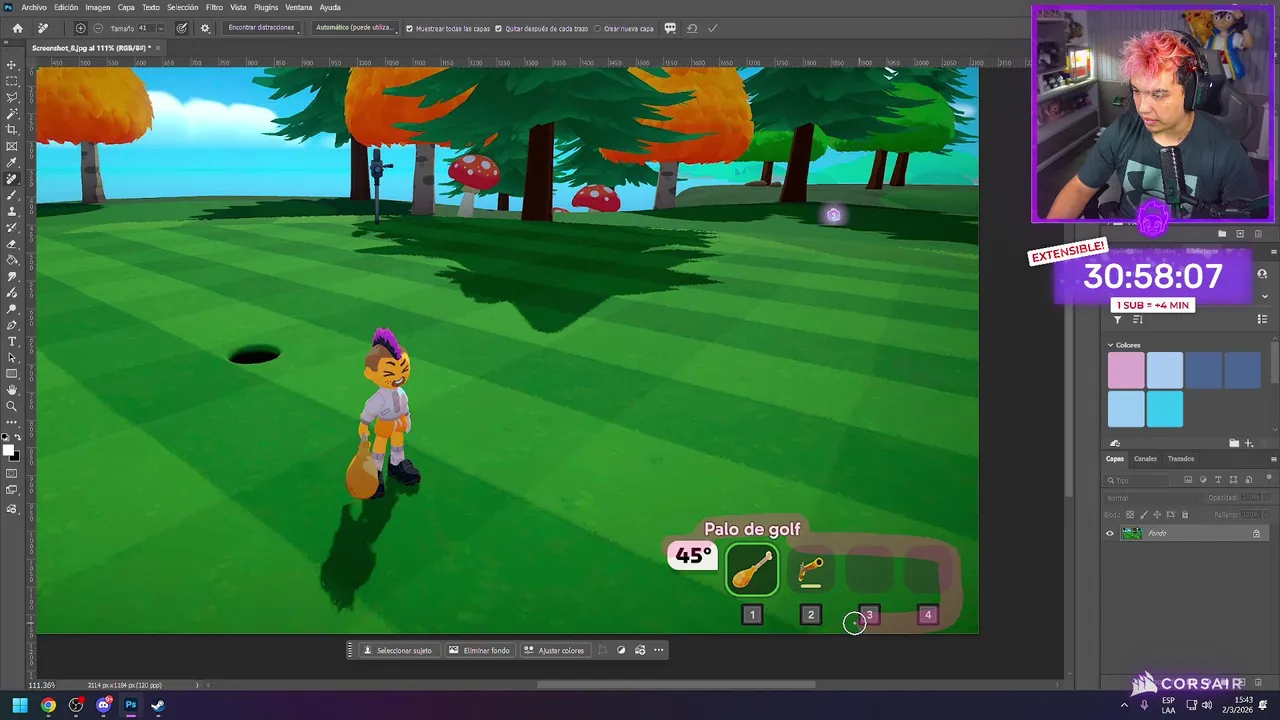Open the Home screen icon
The image size is (1280, 720).
click(x=17, y=28)
